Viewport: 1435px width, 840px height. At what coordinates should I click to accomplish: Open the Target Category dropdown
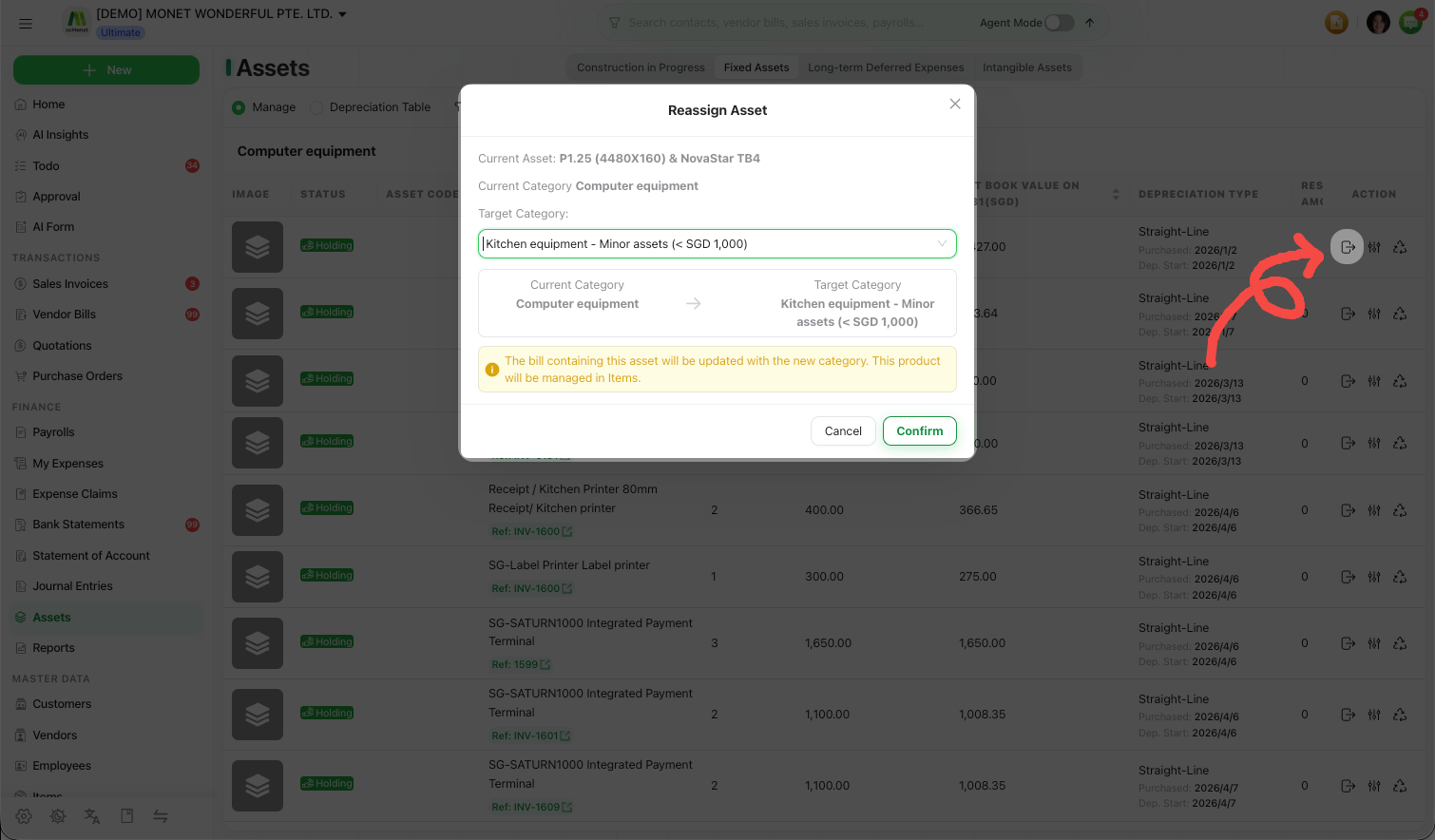[717, 244]
